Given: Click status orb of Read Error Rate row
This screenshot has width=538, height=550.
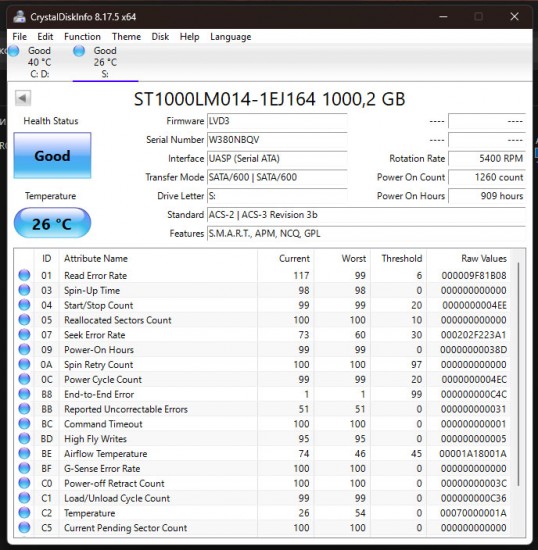Looking at the screenshot, I should coord(24,275).
